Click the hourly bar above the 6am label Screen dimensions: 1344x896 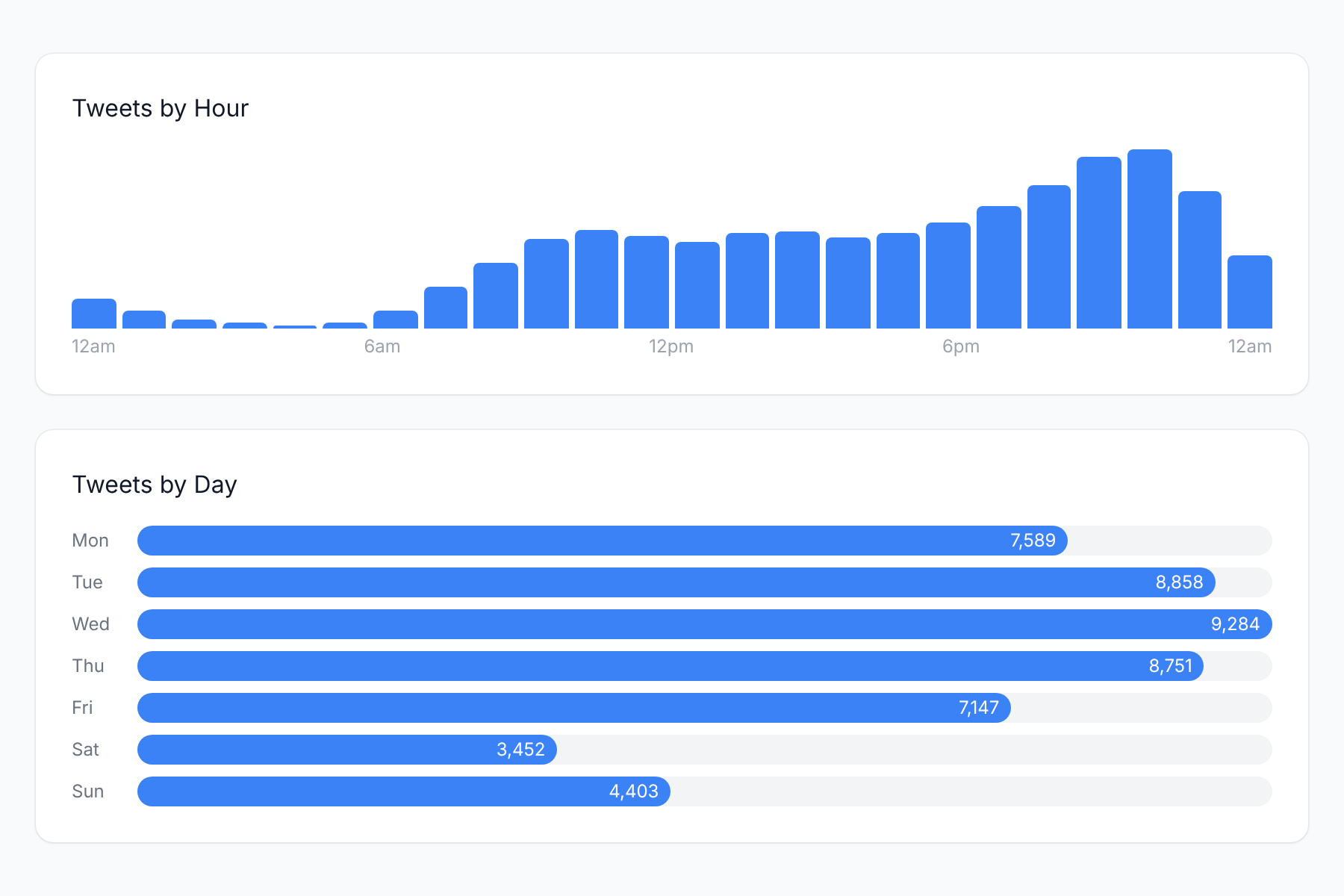[x=396, y=320]
